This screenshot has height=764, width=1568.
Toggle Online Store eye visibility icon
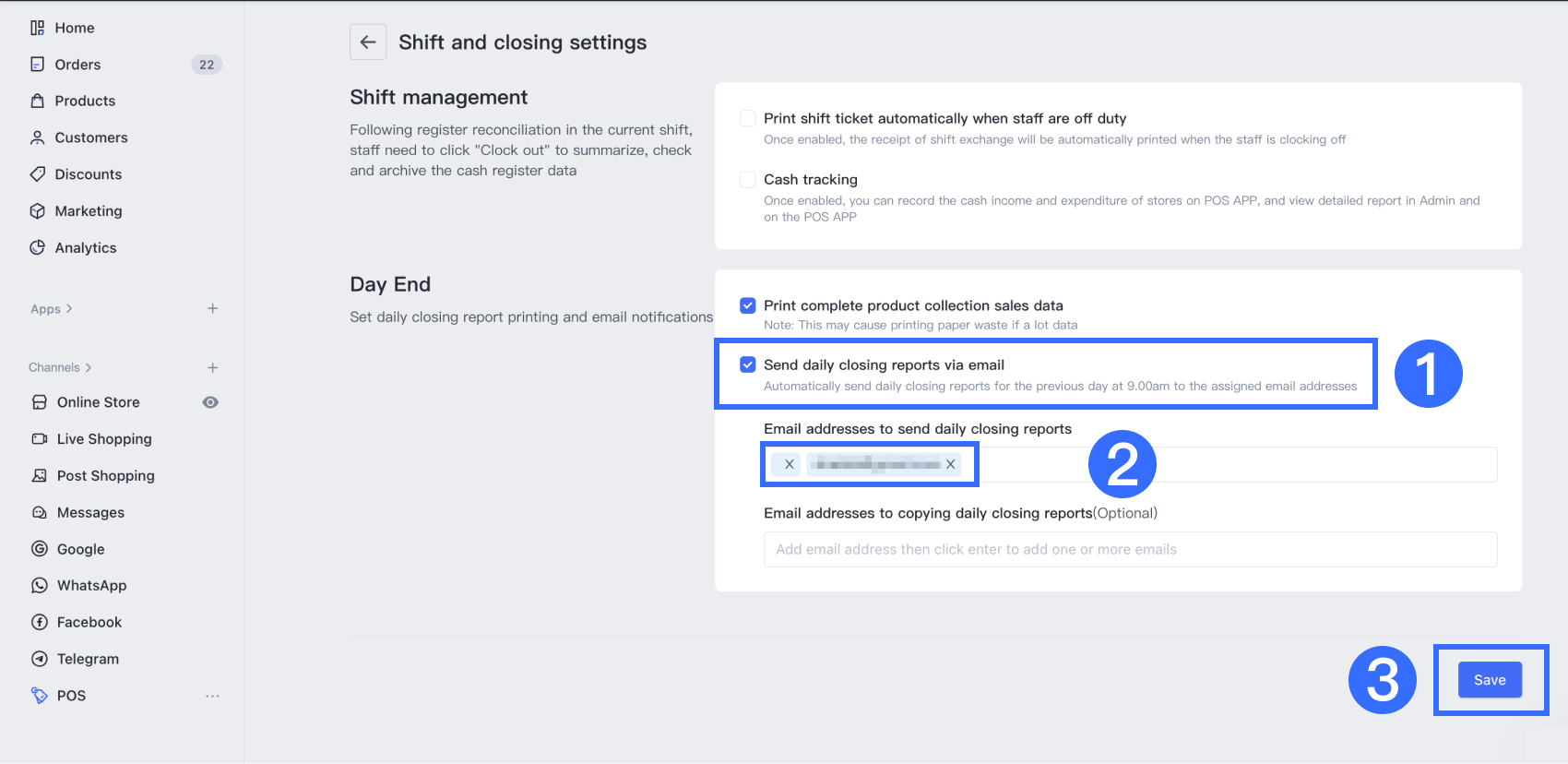click(x=210, y=402)
